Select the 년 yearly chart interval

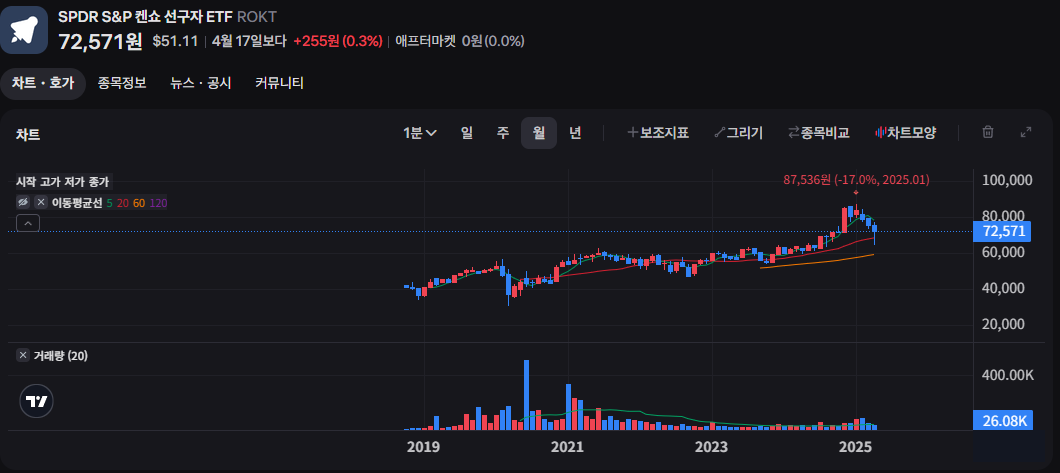point(575,133)
